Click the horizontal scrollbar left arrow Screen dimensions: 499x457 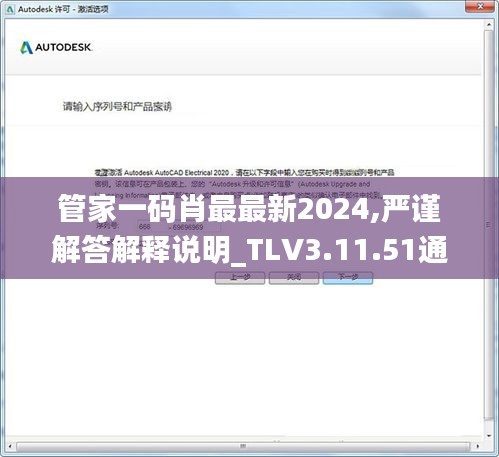coord(10,446)
